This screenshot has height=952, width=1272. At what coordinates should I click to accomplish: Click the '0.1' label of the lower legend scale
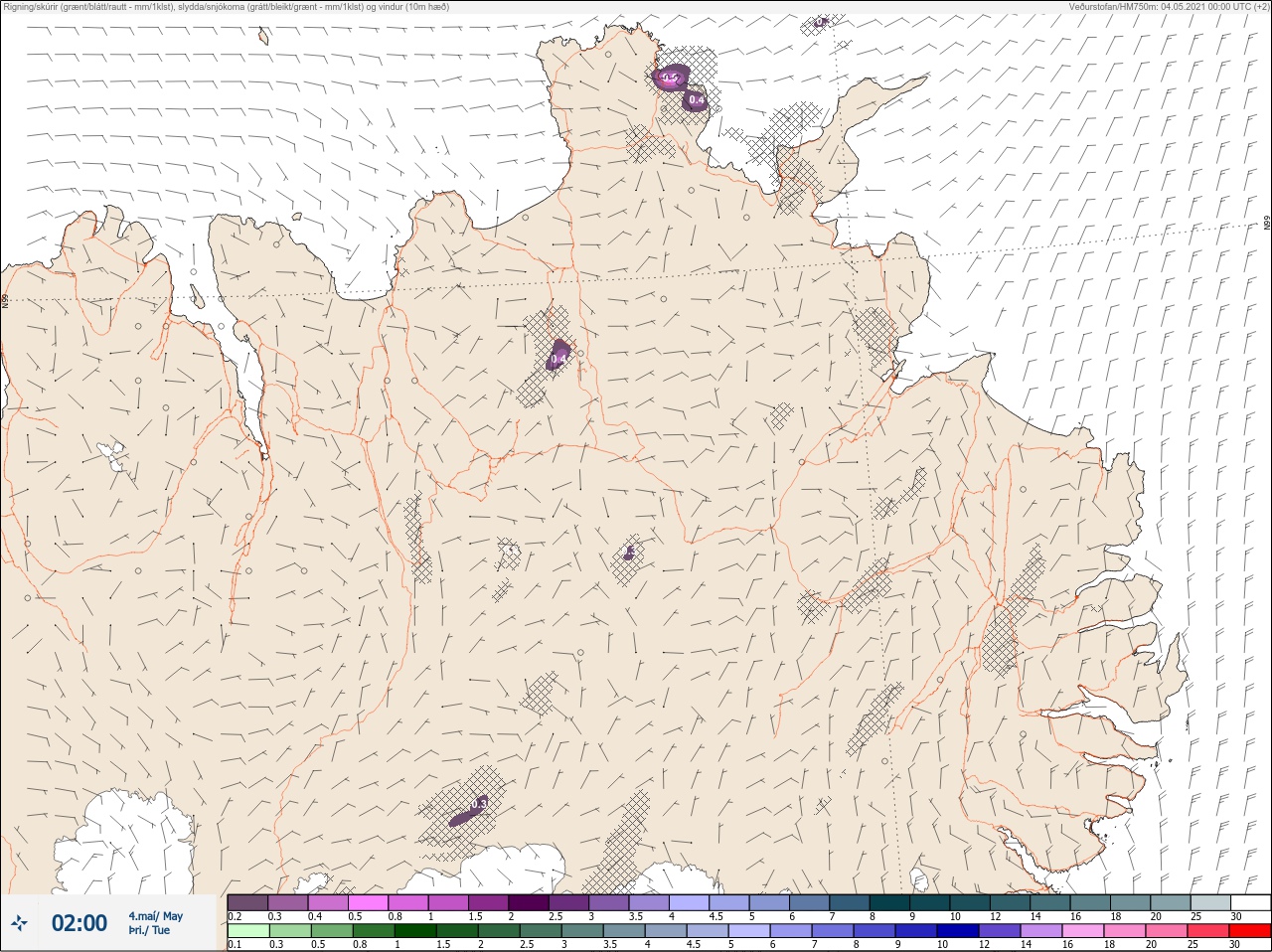point(235,945)
